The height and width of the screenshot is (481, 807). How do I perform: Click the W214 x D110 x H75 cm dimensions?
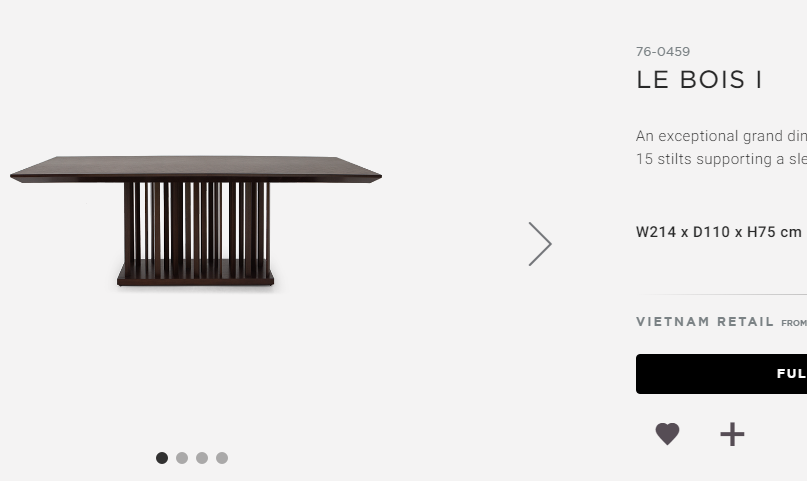click(x=719, y=232)
